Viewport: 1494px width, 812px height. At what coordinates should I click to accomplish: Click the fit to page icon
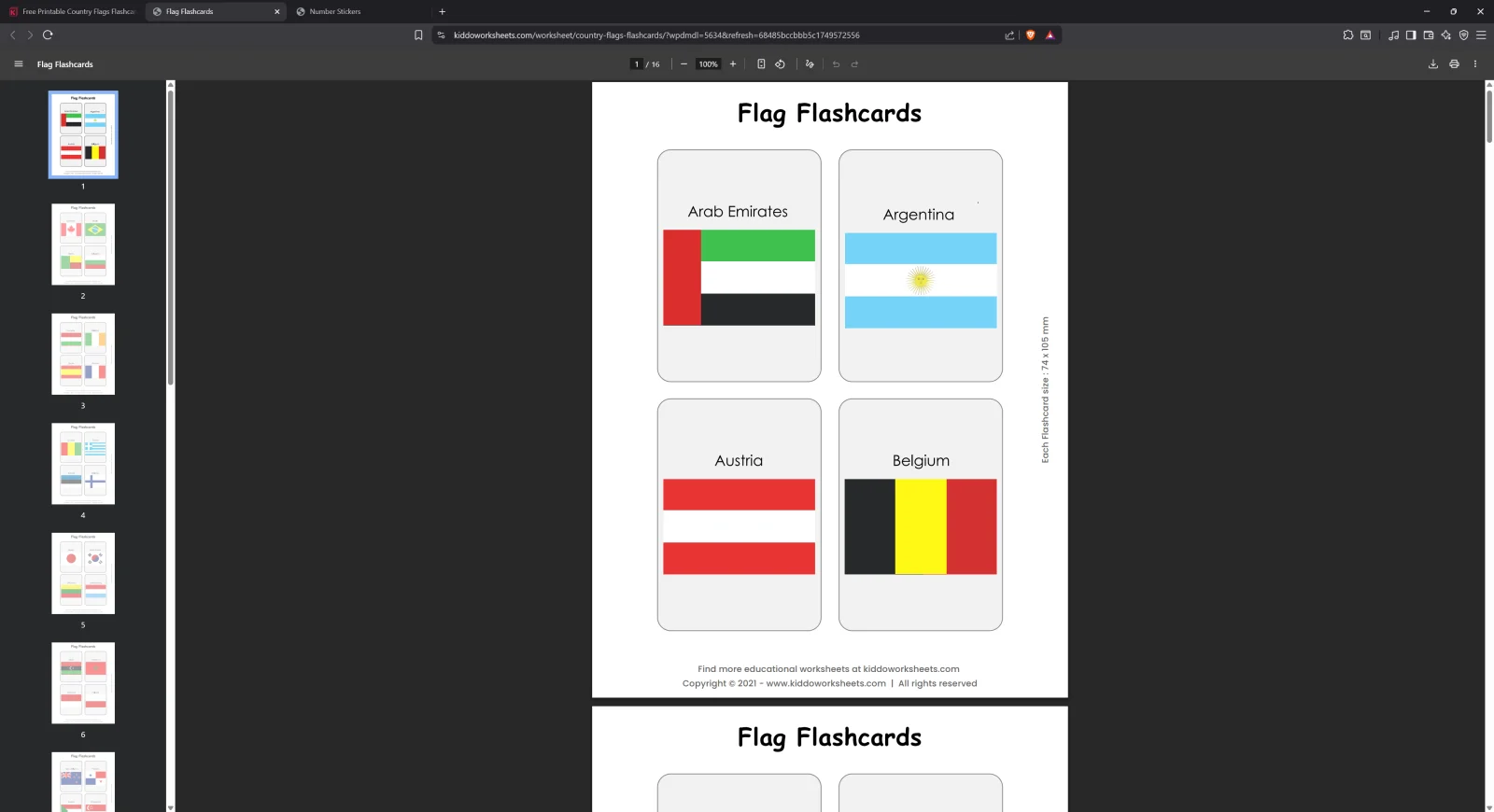pos(761,64)
